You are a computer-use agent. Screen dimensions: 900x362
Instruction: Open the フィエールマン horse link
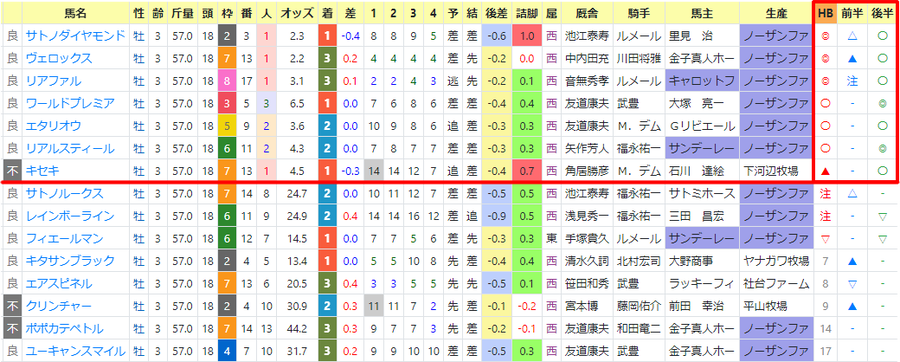pos(64,239)
